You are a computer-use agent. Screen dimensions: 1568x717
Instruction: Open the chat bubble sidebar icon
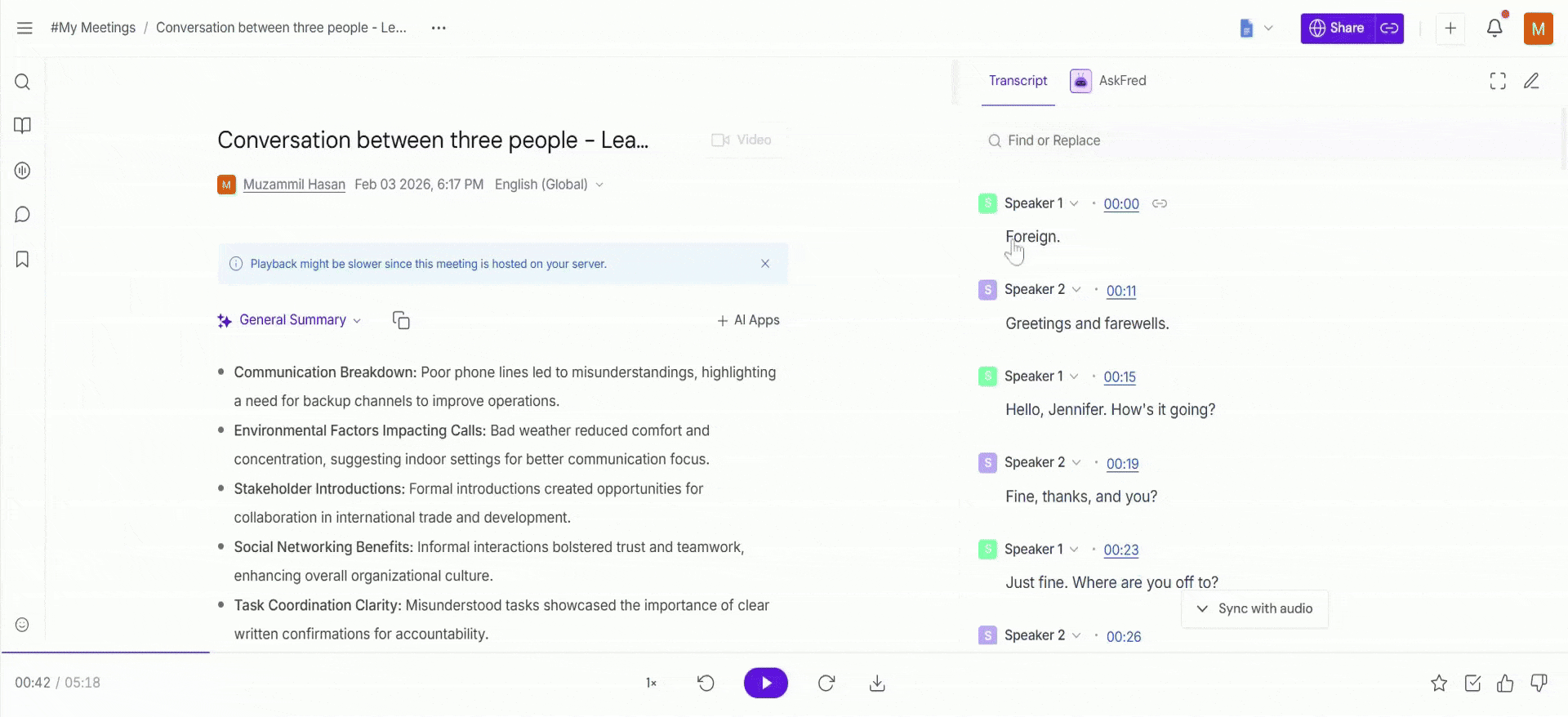tap(23, 215)
